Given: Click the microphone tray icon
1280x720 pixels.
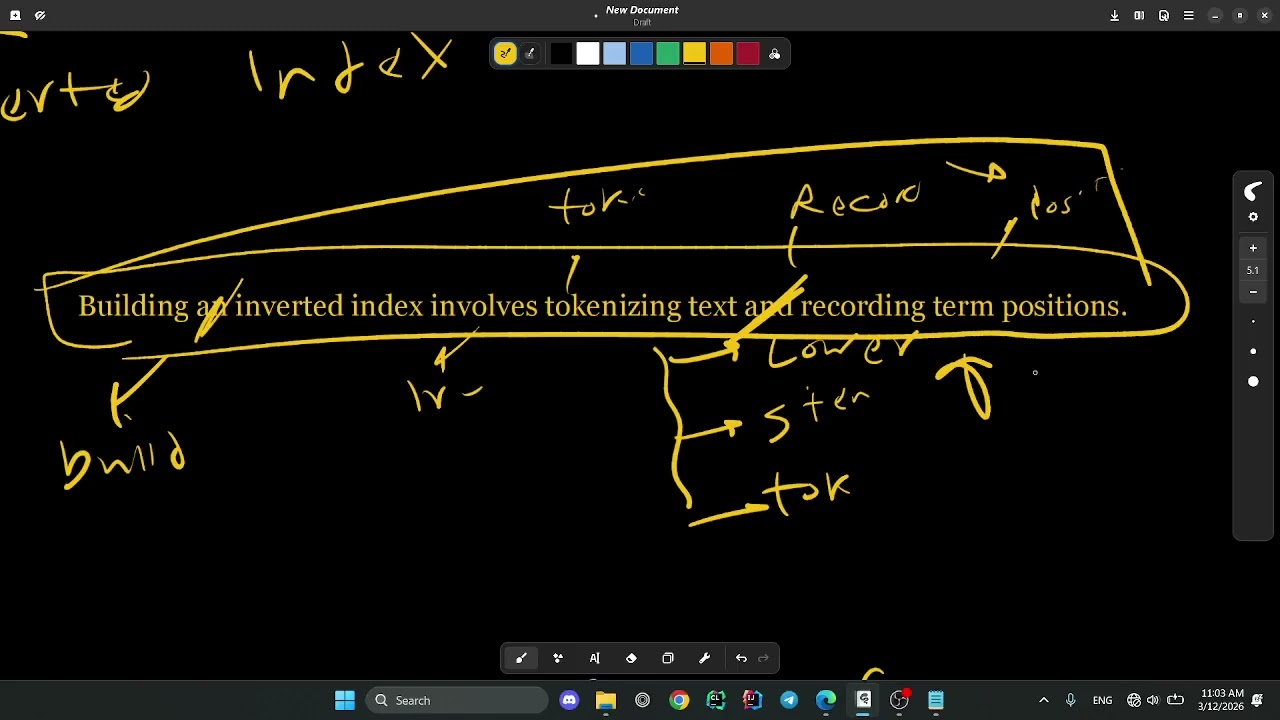Looking at the screenshot, I should [1071, 700].
